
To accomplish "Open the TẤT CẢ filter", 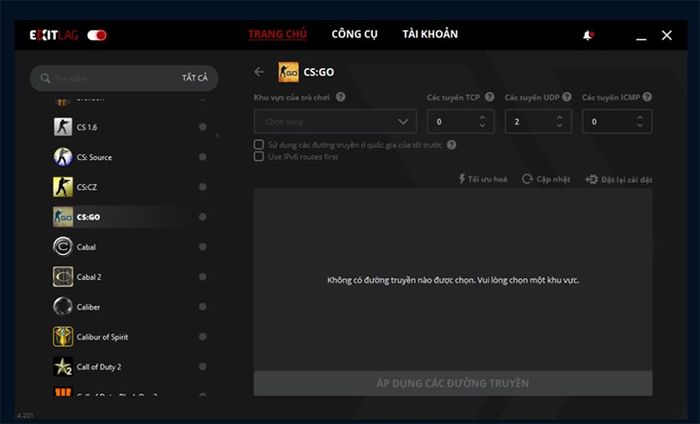I will (195, 78).
